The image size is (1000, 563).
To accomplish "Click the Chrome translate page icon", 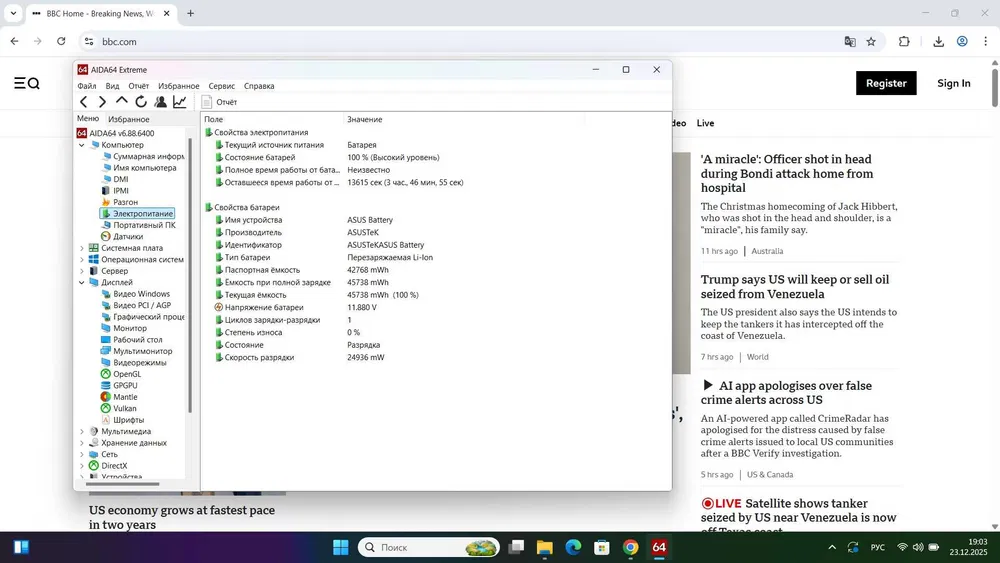I will coord(850,41).
